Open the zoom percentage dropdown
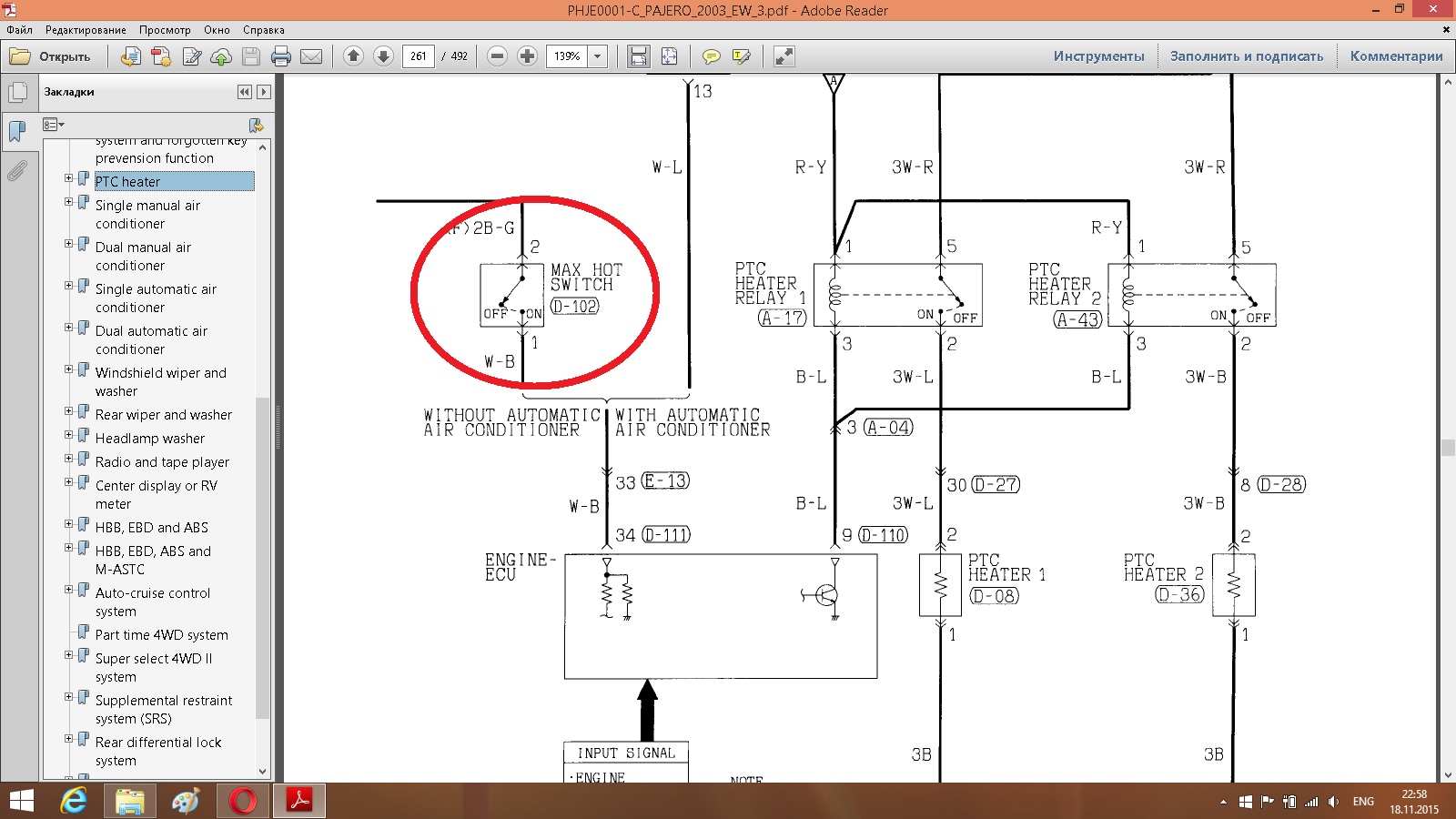The width and height of the screenshot is (1456, 819). point(598,56)
